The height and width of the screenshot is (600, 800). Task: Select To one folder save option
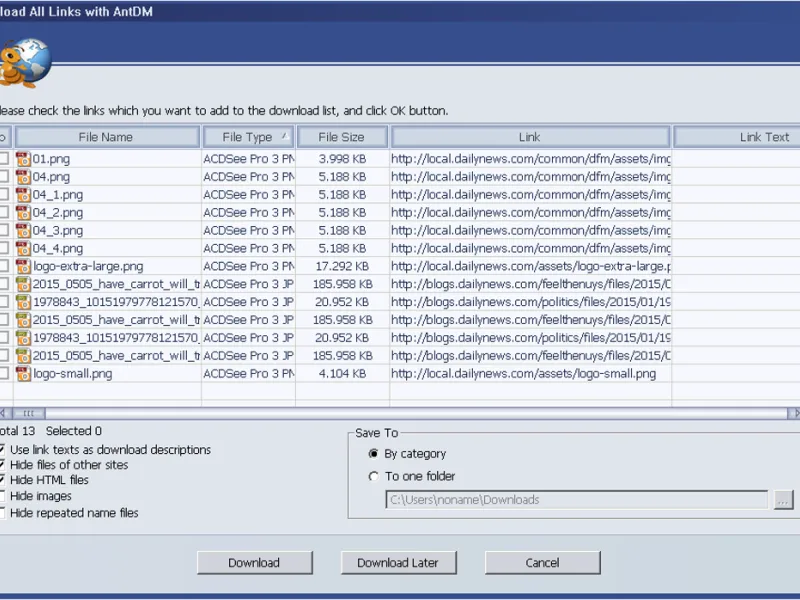tap(373, 476)
